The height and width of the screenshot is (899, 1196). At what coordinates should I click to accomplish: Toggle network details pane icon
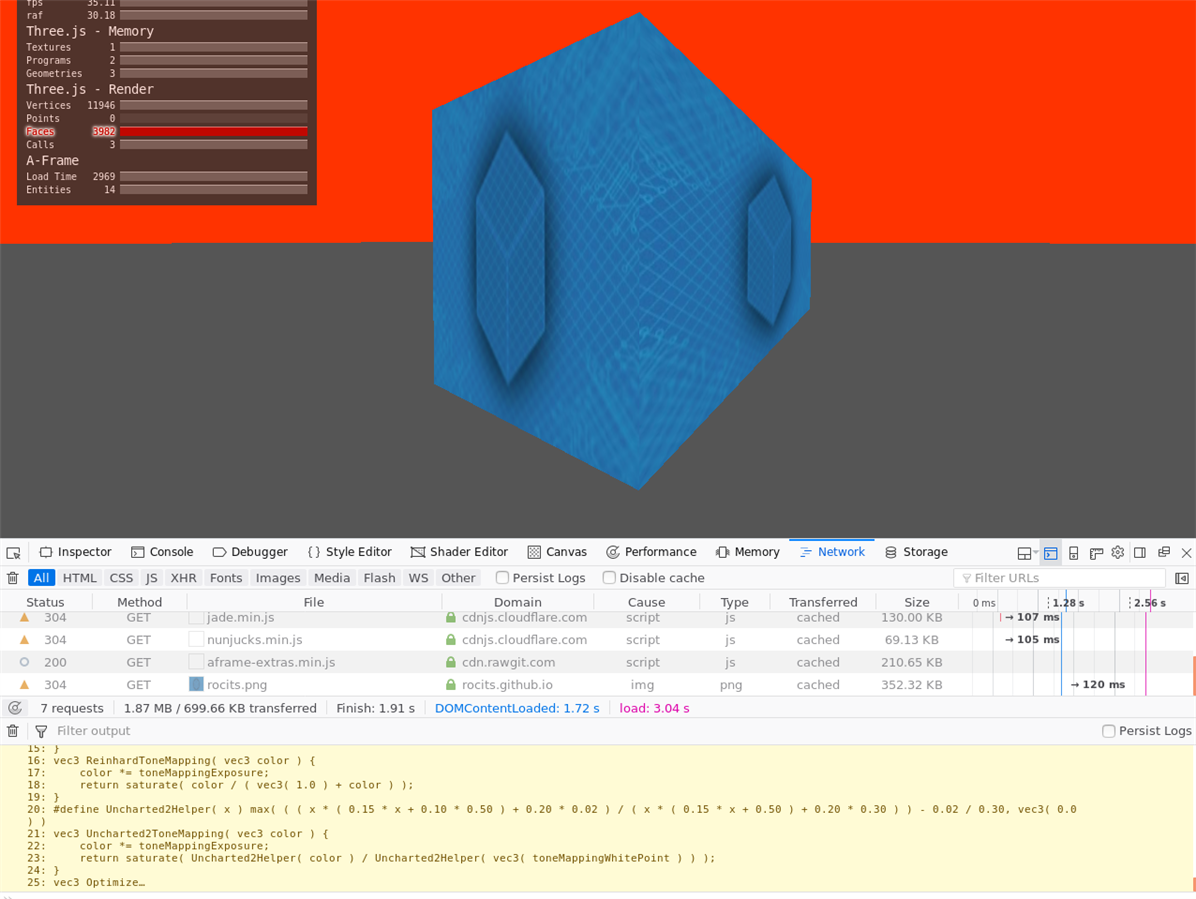click(1182, 578)
